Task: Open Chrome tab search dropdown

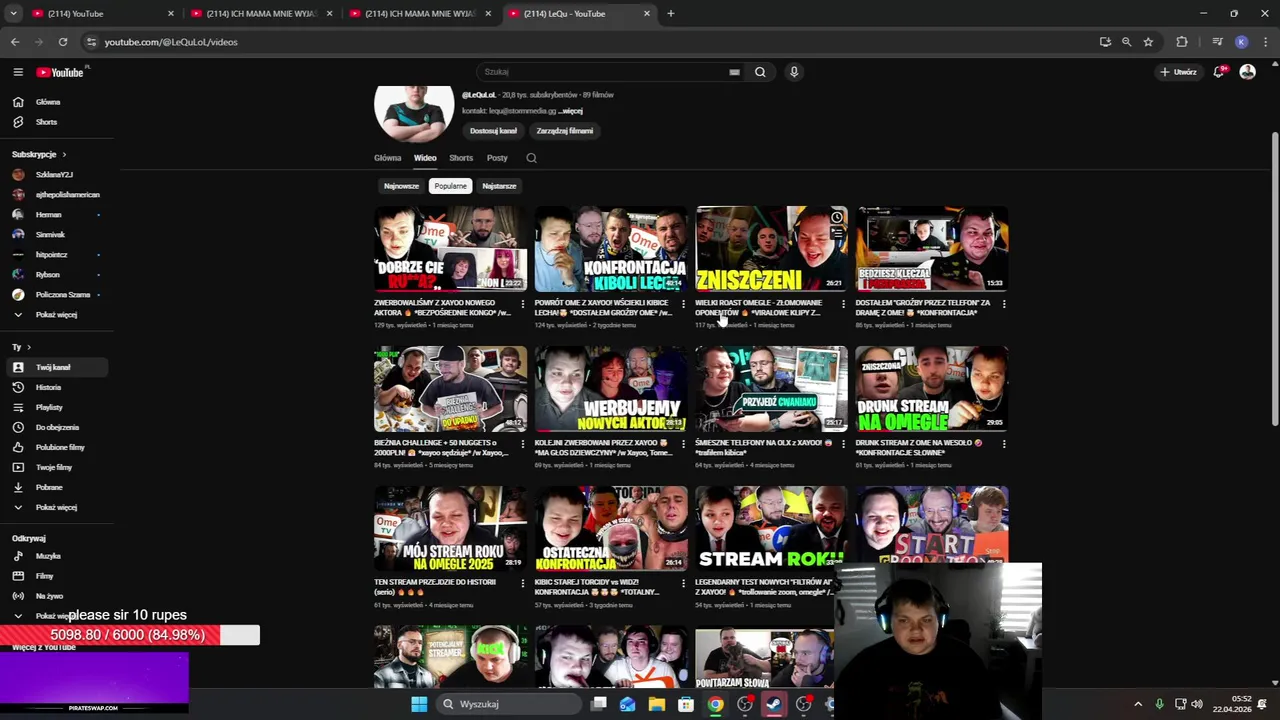Action: (13, 14)
